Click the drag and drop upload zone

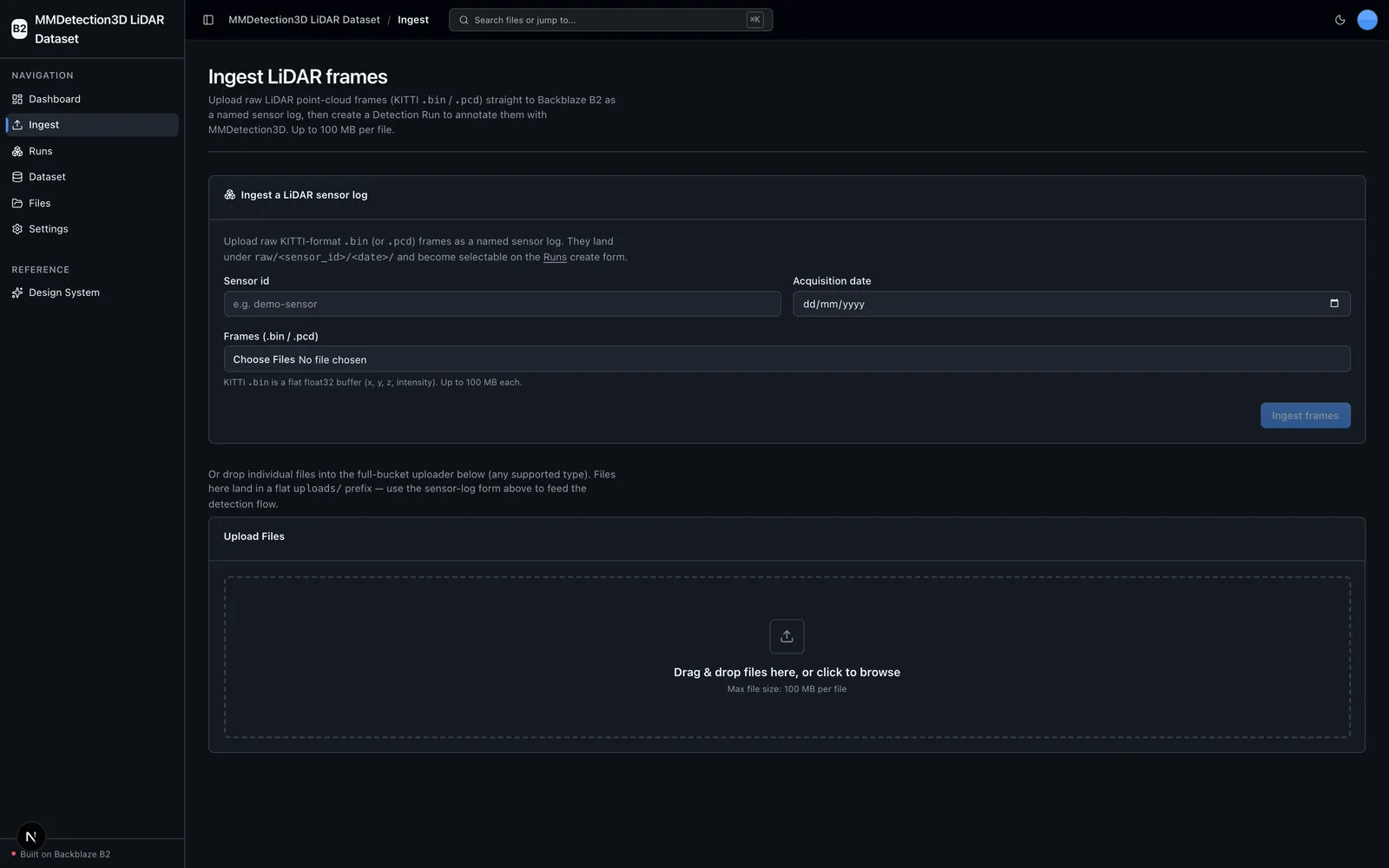pos(787,657)
